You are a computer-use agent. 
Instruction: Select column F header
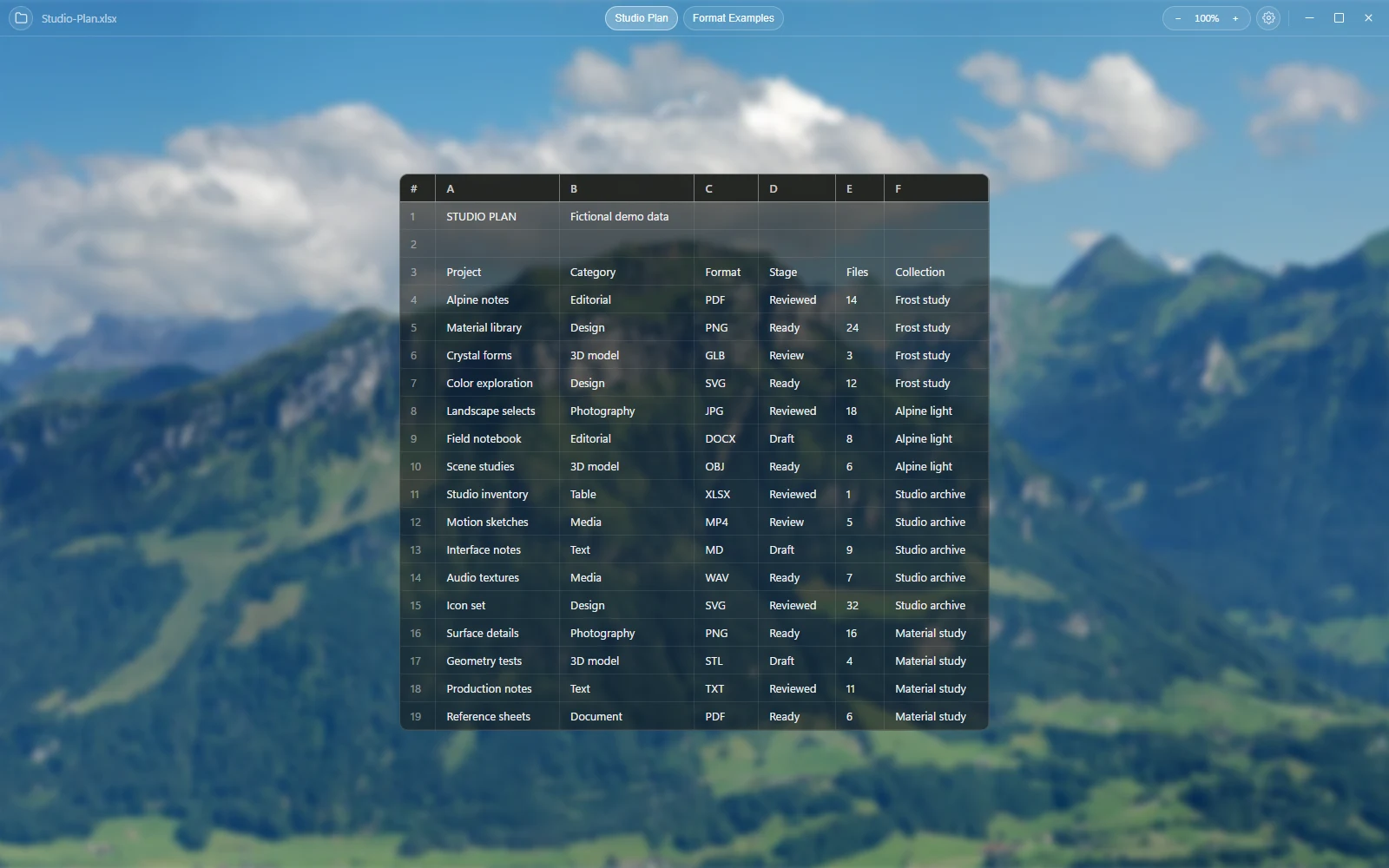point(937,188)
